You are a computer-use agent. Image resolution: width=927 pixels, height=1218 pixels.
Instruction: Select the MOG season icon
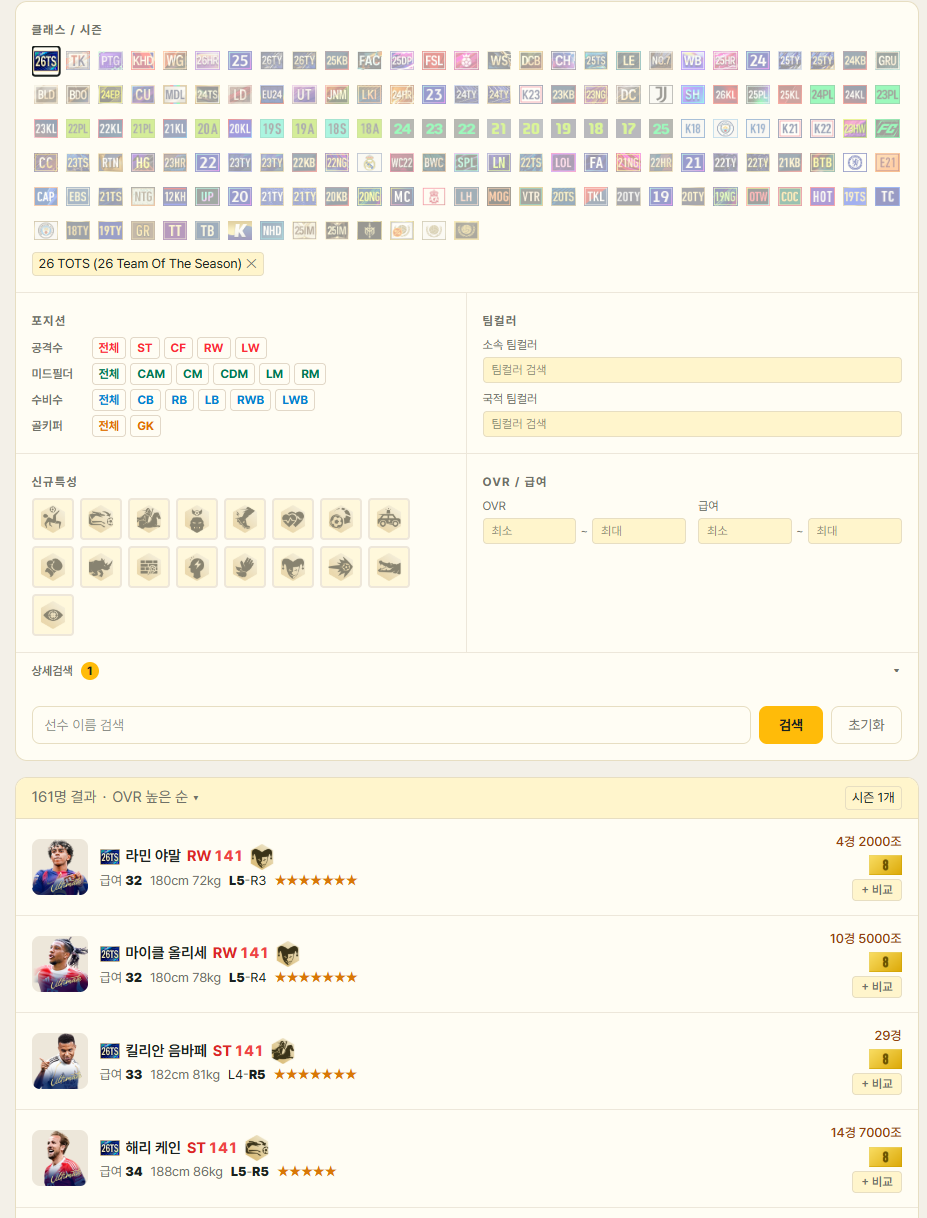499,196
